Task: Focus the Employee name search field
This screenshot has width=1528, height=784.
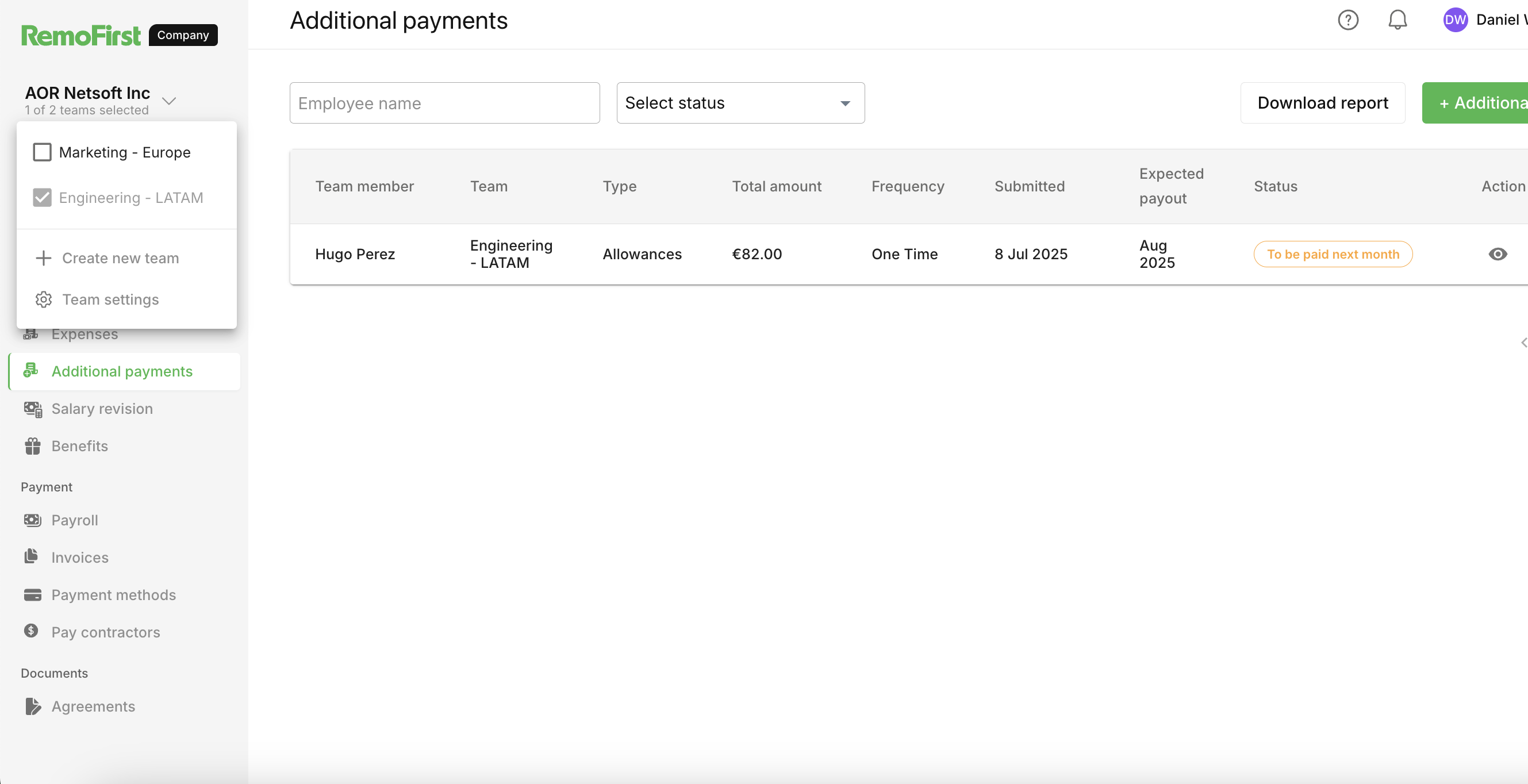Action: [444, 103]
